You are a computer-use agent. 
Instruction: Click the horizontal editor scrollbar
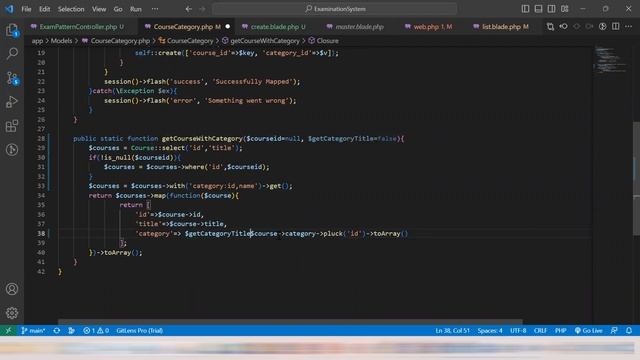(290, 322)
